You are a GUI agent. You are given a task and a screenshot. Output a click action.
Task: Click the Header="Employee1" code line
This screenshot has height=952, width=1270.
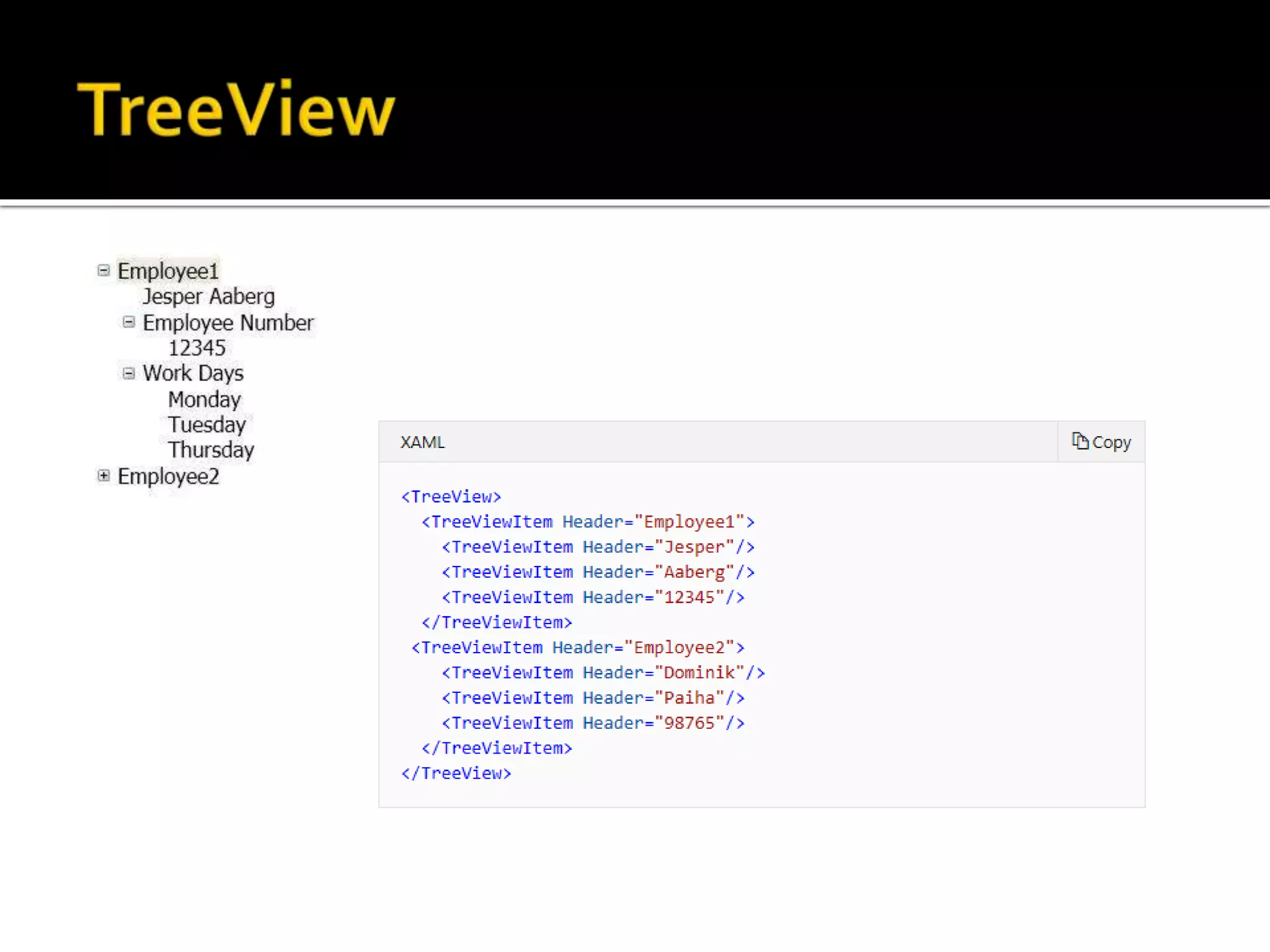(588, 522)
